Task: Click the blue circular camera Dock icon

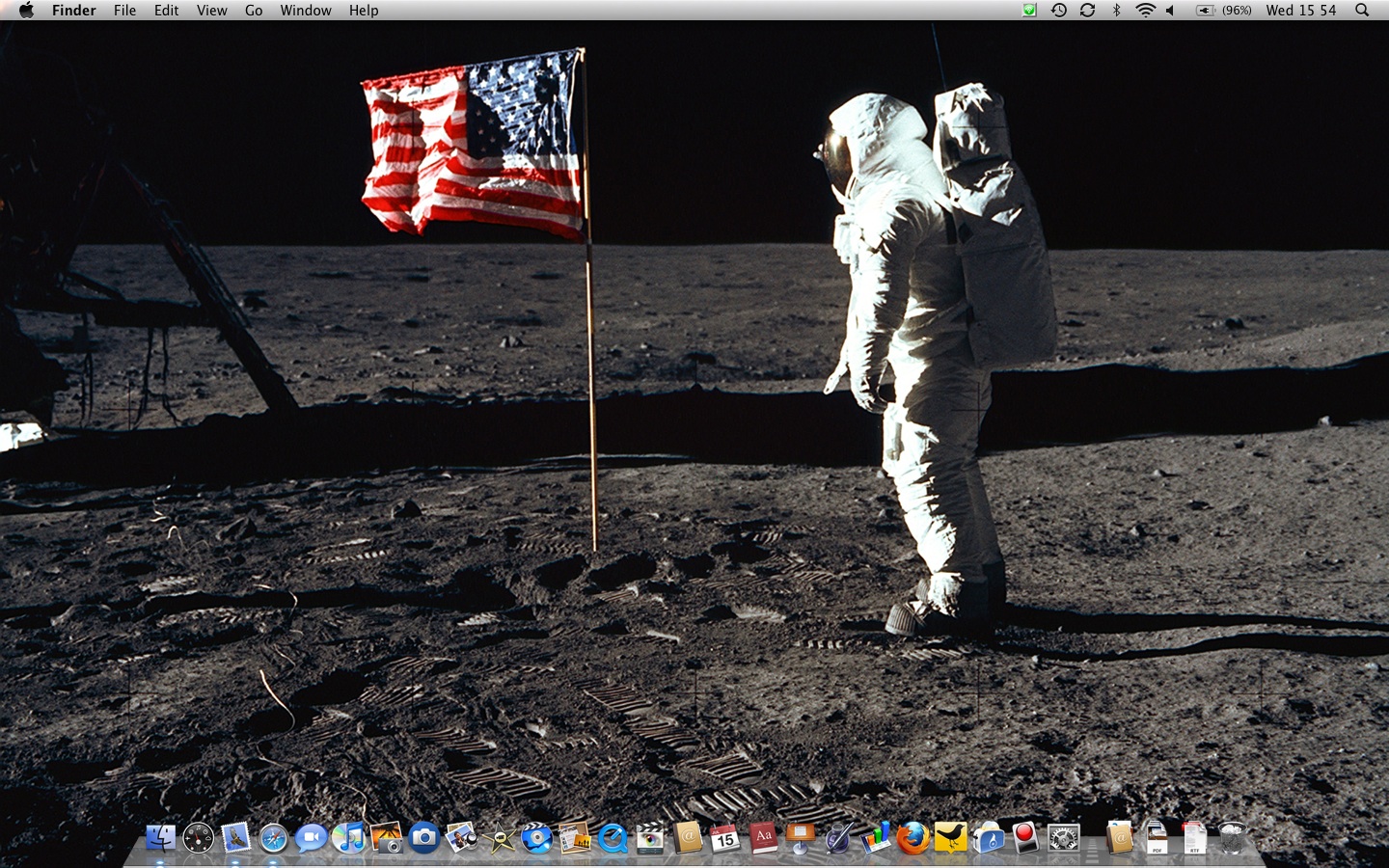Action: click(x=423, y=837)
